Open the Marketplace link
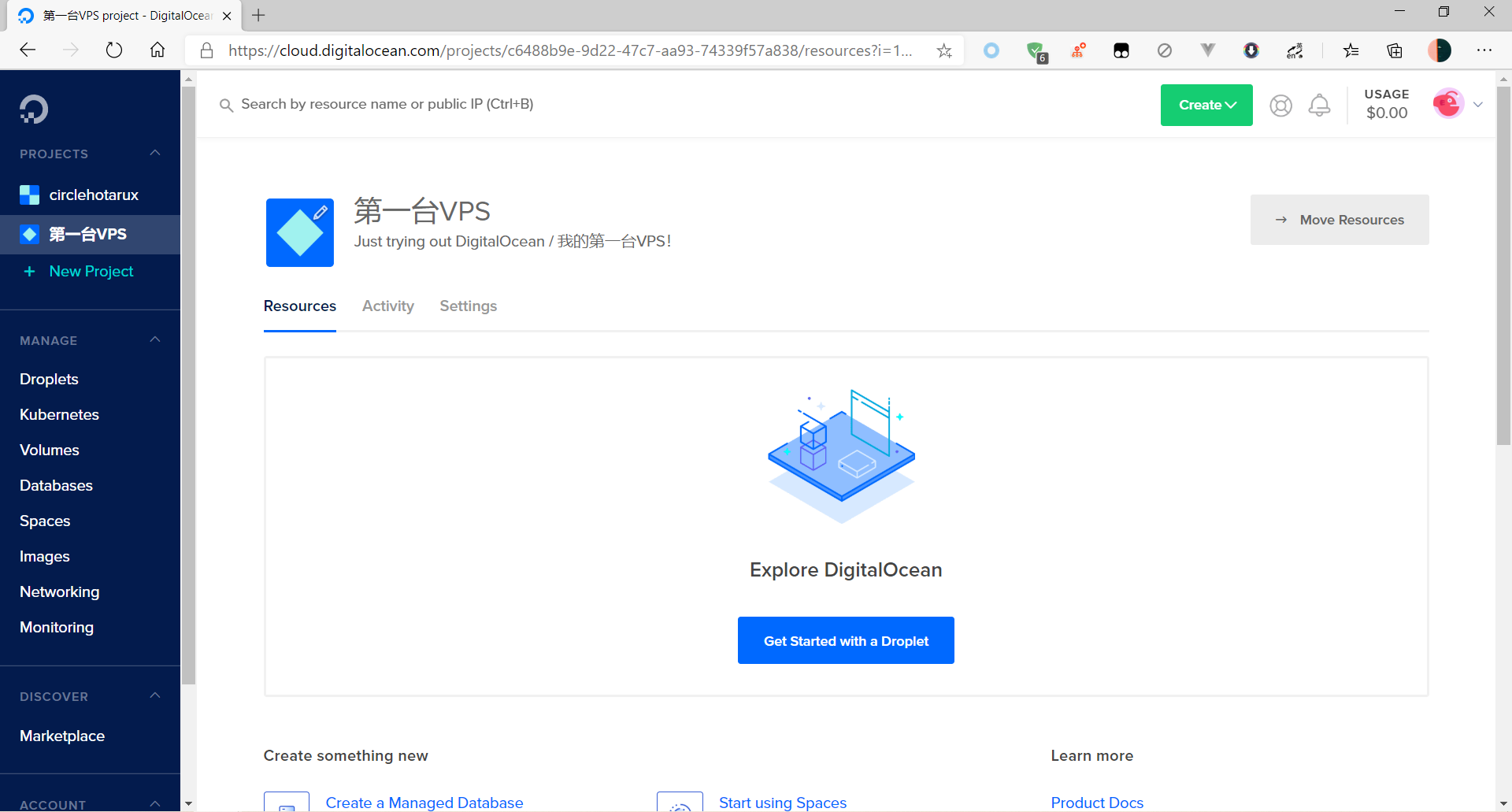Viewport: 1512px width, 812px height. (62, 736)
